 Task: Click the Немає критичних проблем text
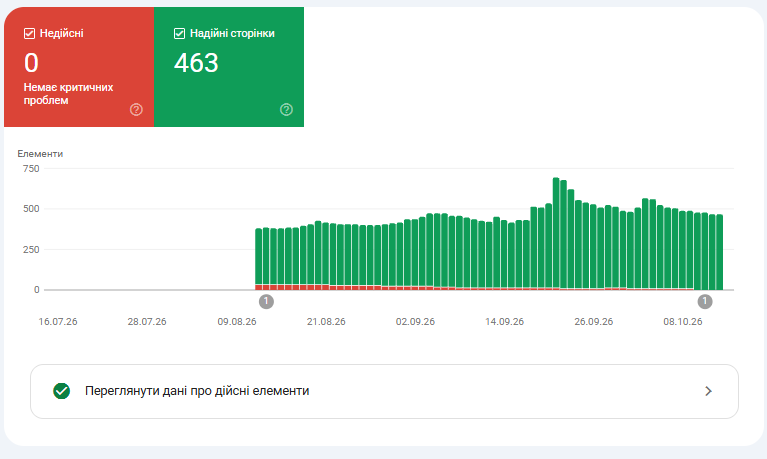[68, 93]
